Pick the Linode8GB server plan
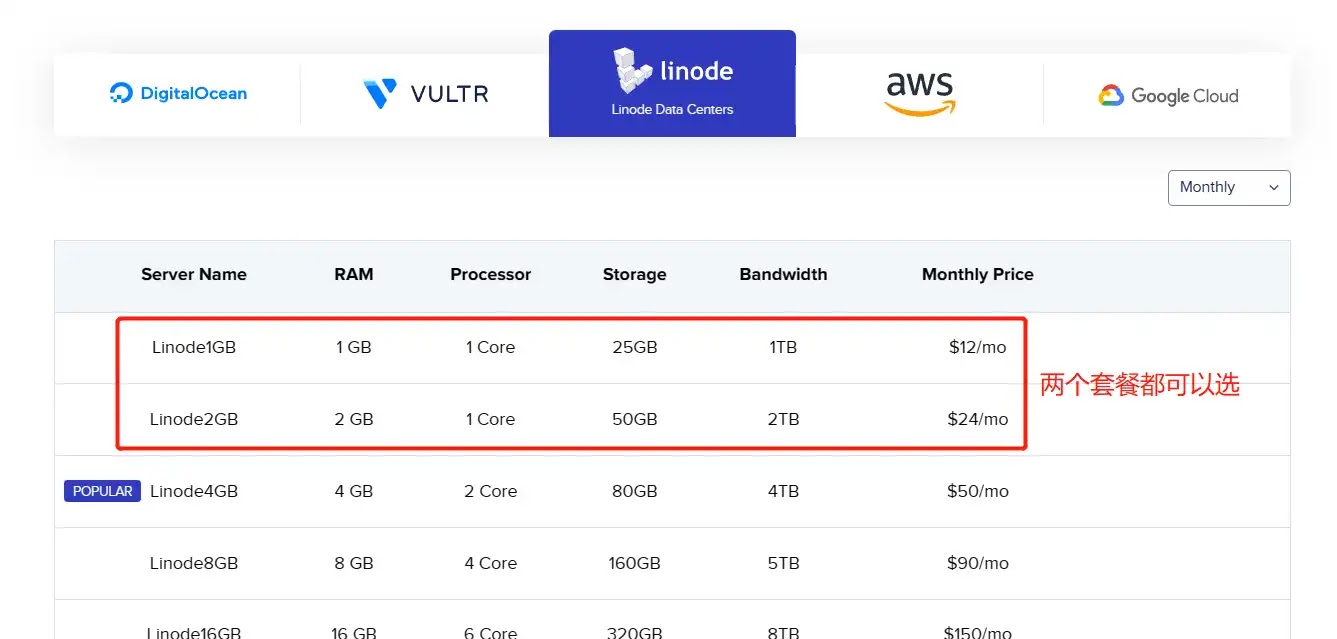The height and width of the screenshot is (639, 1337). pyautogui.click(x=194, y=563)
